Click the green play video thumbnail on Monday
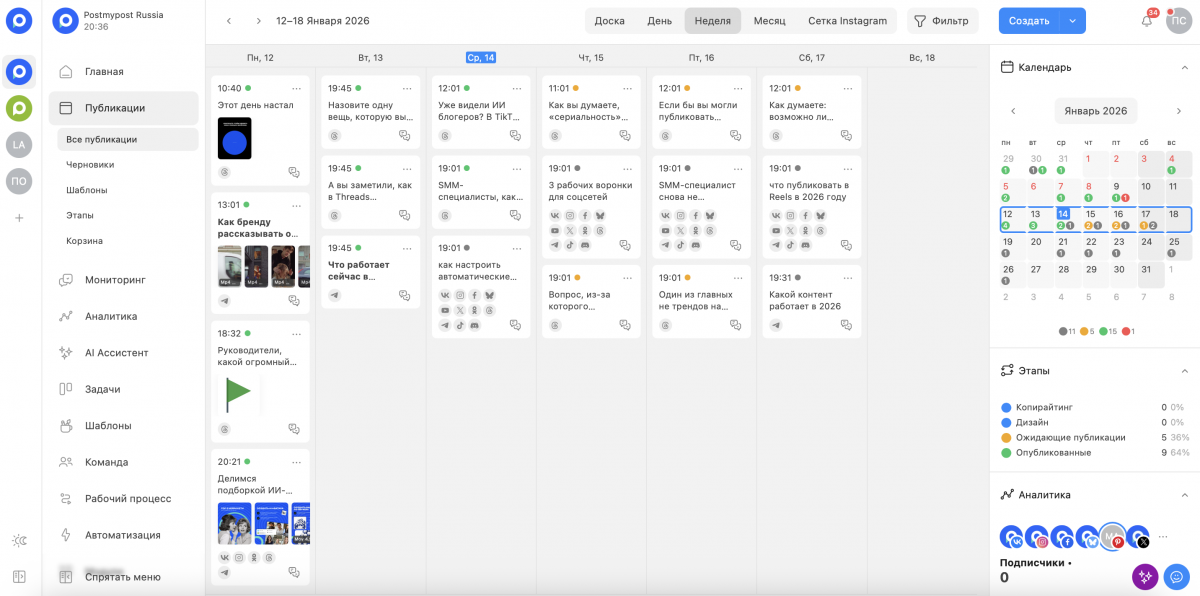Viewport: 1200px width, 596px height. [x=238, y=390]
